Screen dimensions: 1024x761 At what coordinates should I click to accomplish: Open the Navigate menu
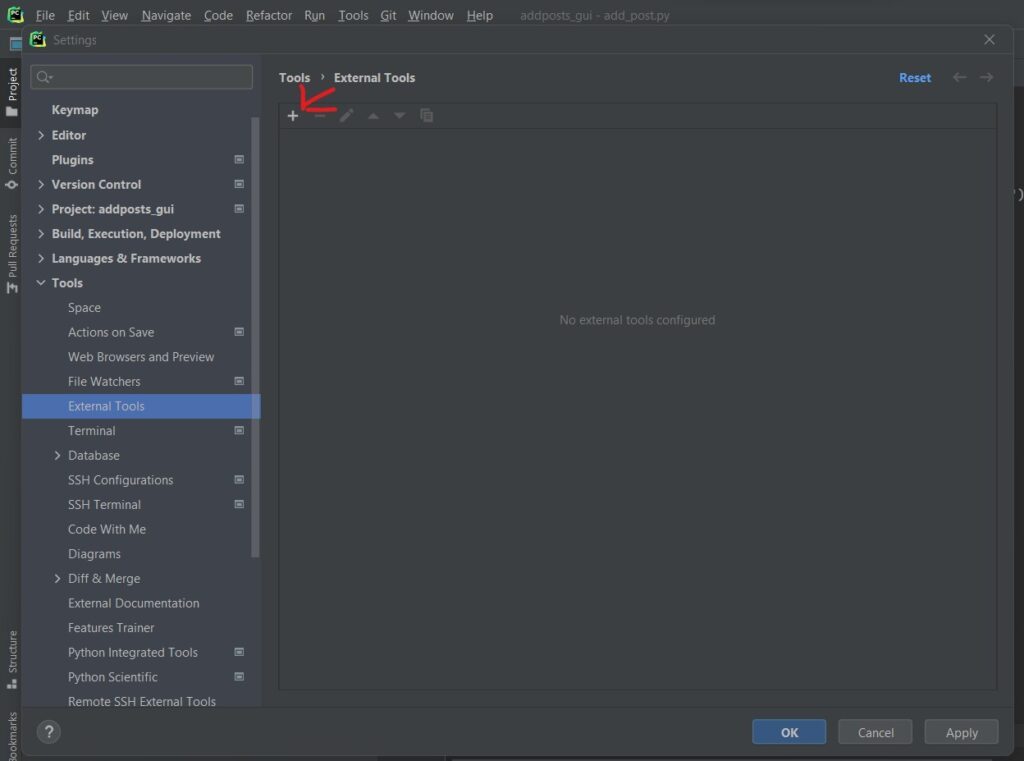click(164, 15)
